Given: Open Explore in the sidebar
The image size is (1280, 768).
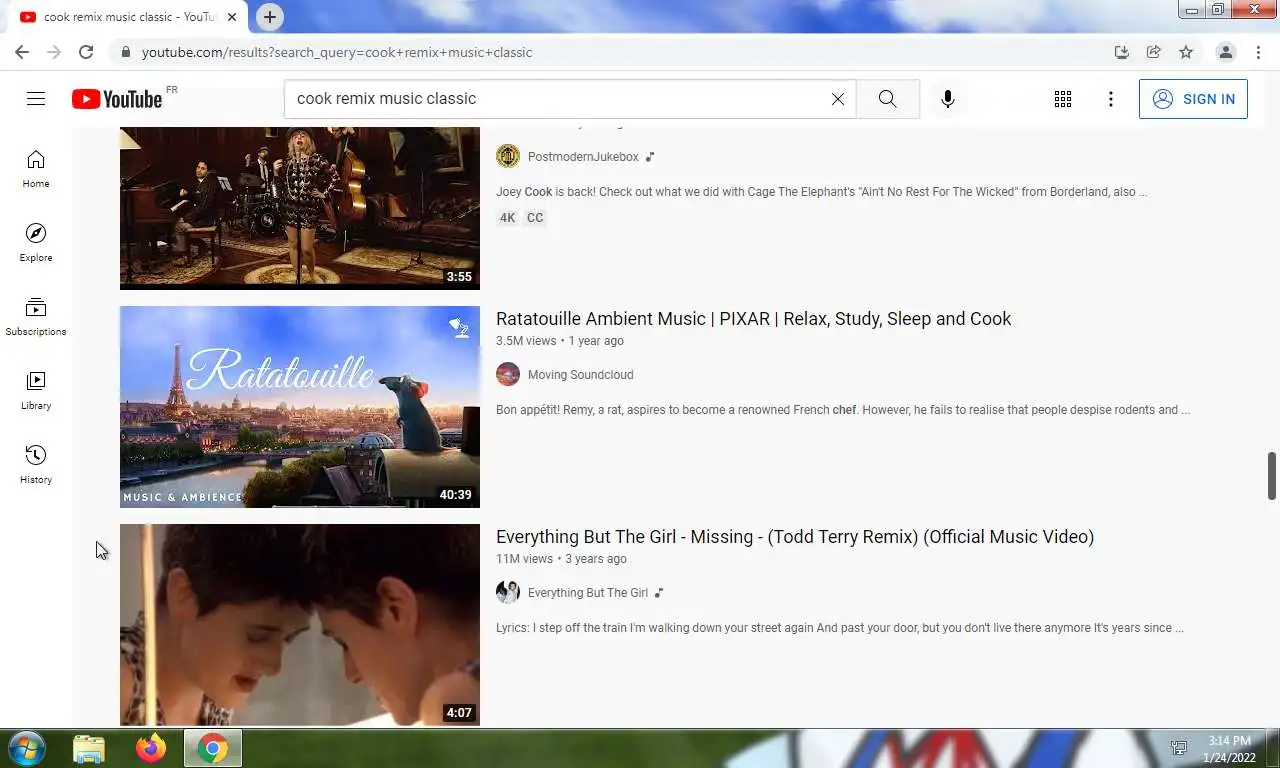Looking at the screenshot, I should (x=36, y=243).
